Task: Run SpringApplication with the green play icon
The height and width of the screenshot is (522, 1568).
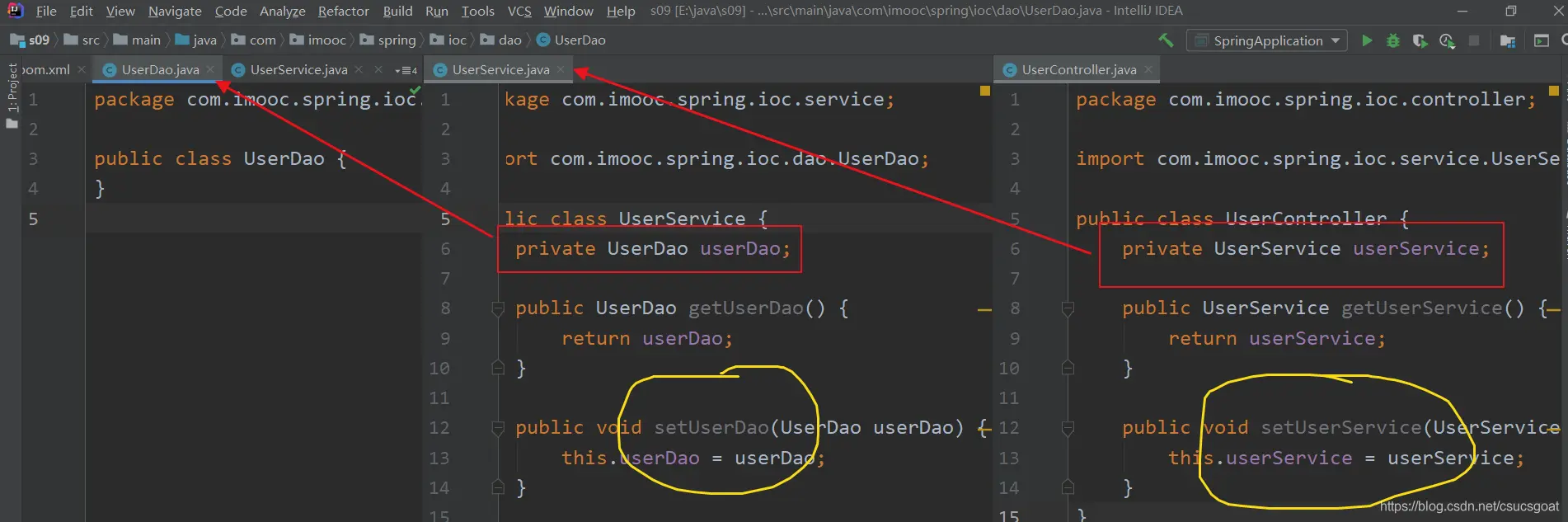Action: 1367,40
